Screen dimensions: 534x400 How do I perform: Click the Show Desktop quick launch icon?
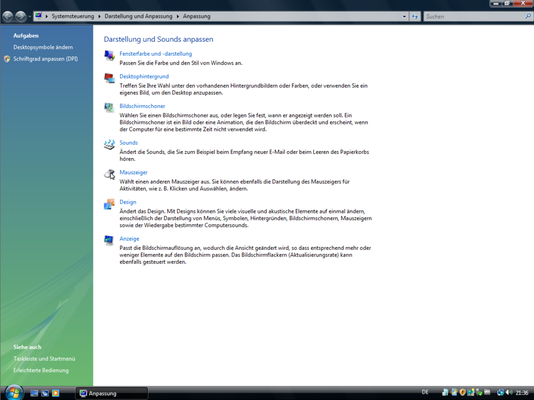[x=34, y=393]
